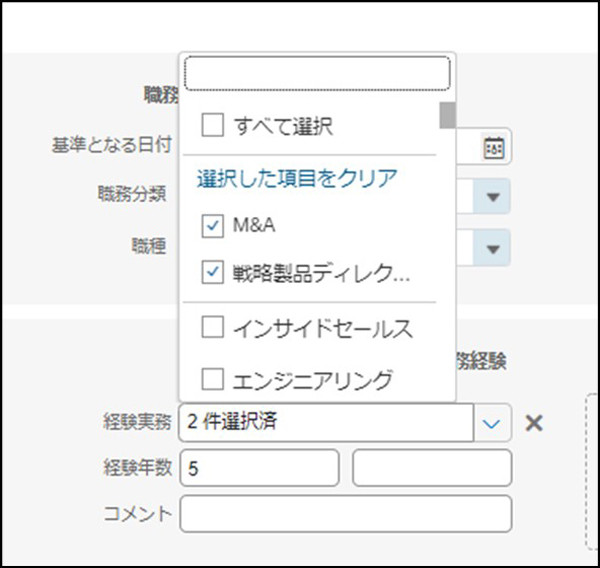This screenshot has width=600, height=568.
Task: Check the すべて選択 checkbox
Action: click(x=212, y=125)
